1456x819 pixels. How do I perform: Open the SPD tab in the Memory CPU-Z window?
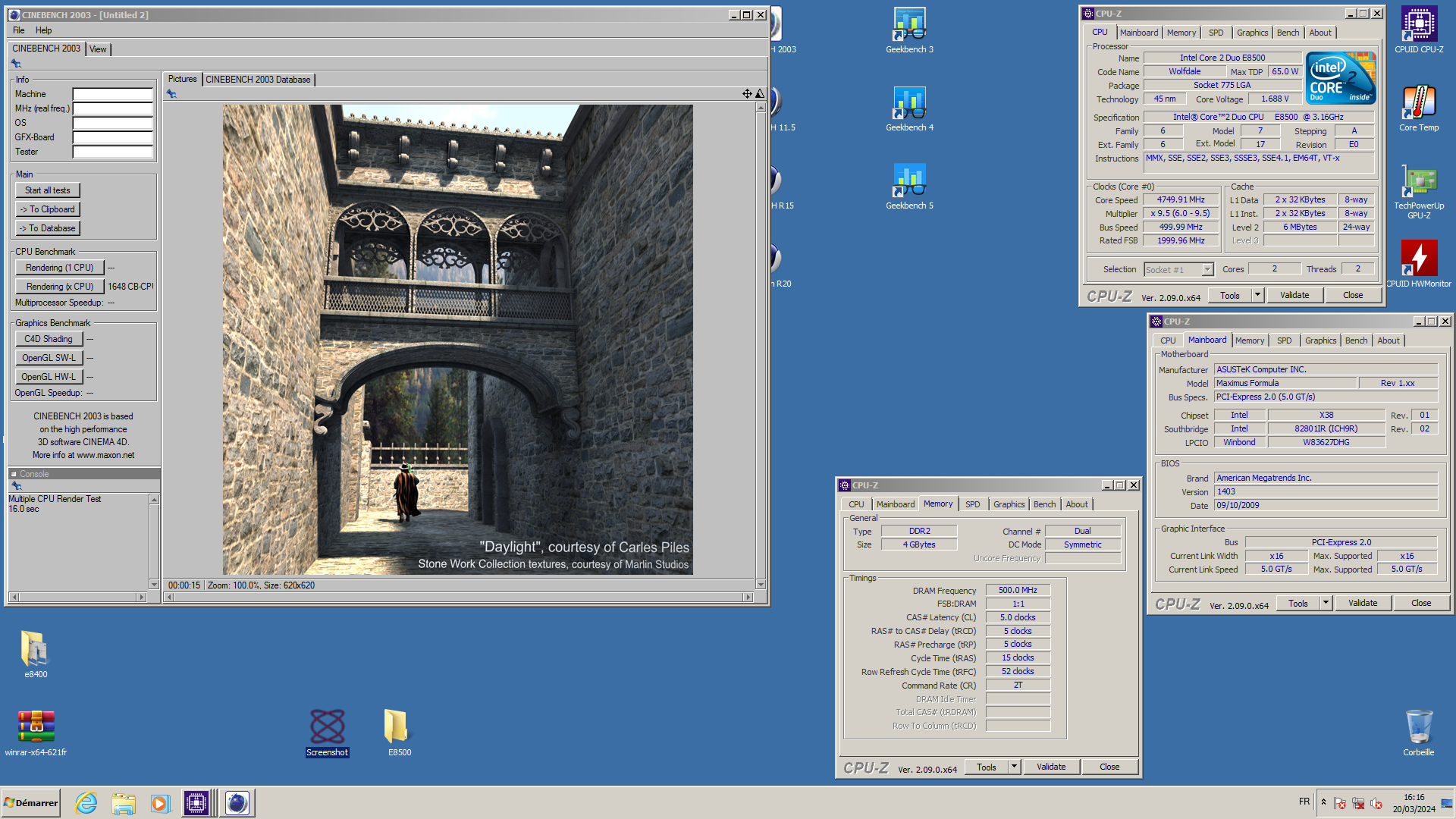[x=972, y=504]
